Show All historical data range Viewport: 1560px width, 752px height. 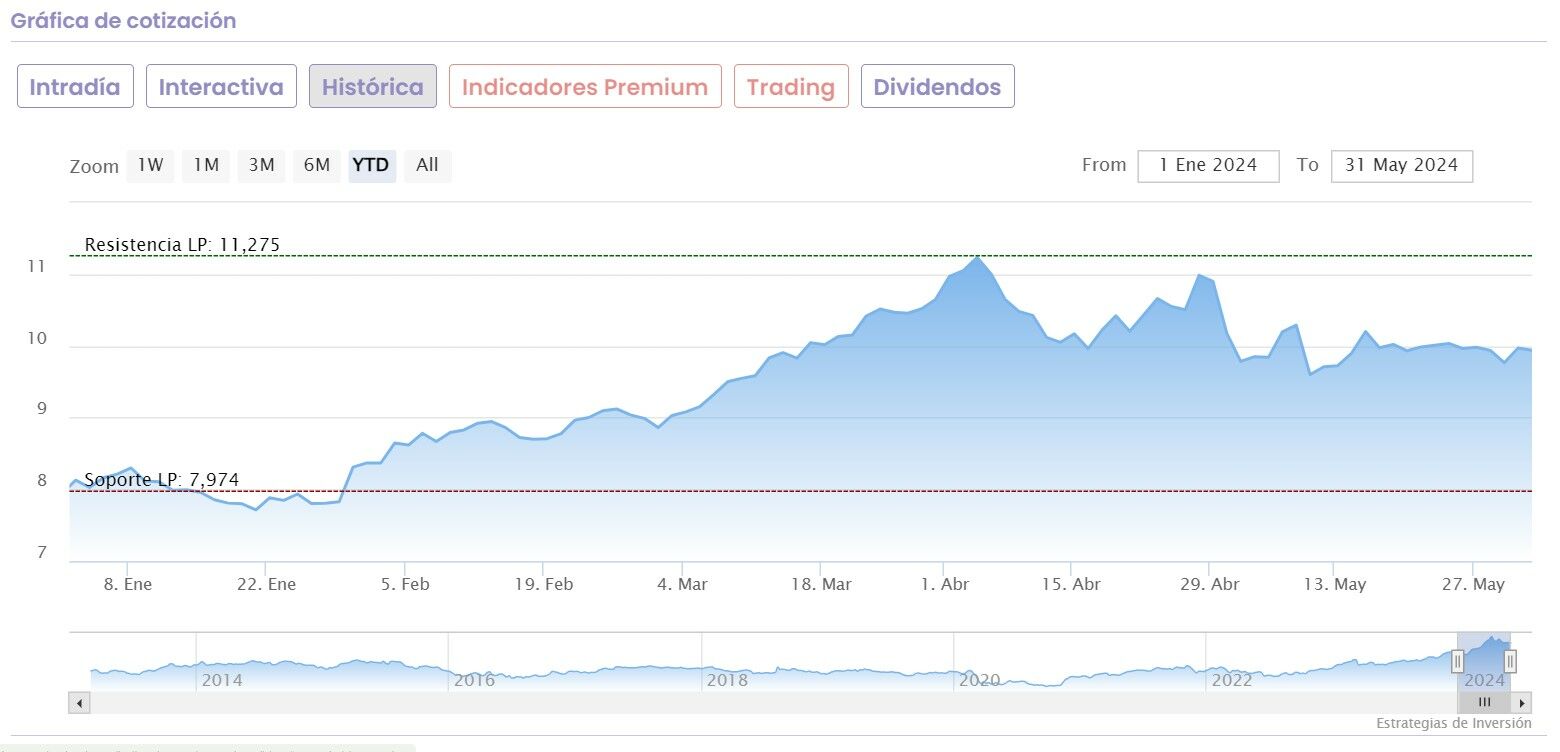tap(427, 166)
